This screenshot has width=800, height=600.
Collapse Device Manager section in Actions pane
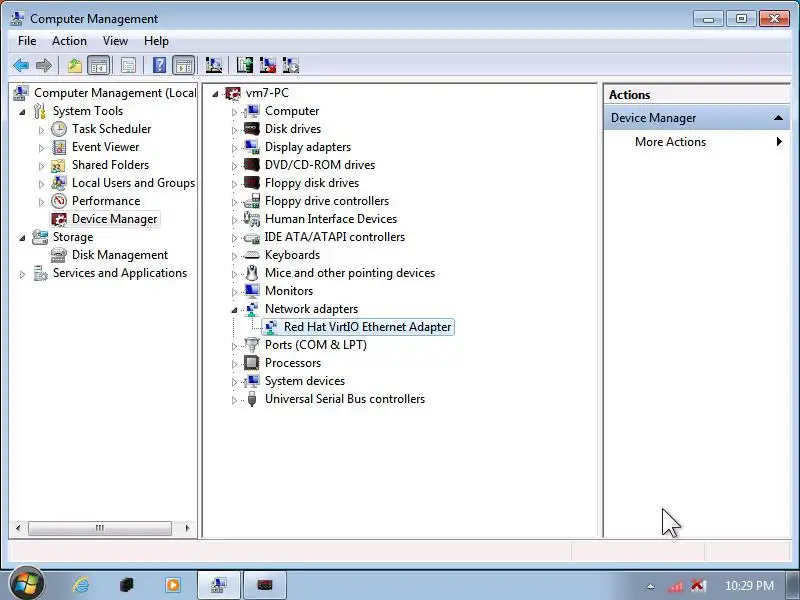[x=778, y=118]
